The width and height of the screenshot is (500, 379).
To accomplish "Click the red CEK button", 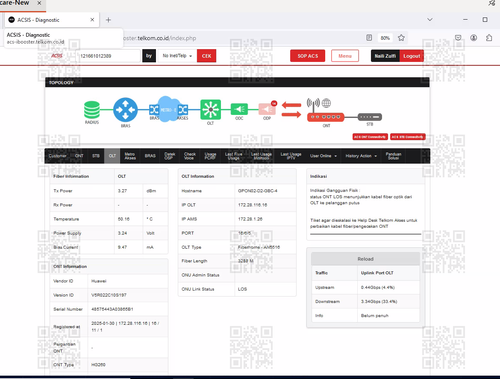I will pyautogui.click(x=207, y=56).
